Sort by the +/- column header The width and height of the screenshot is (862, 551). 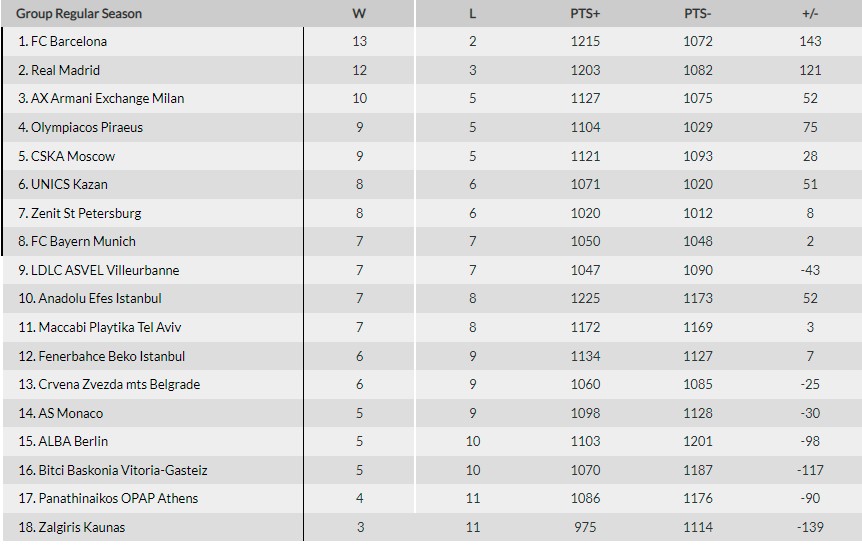[x=810, y=14]
